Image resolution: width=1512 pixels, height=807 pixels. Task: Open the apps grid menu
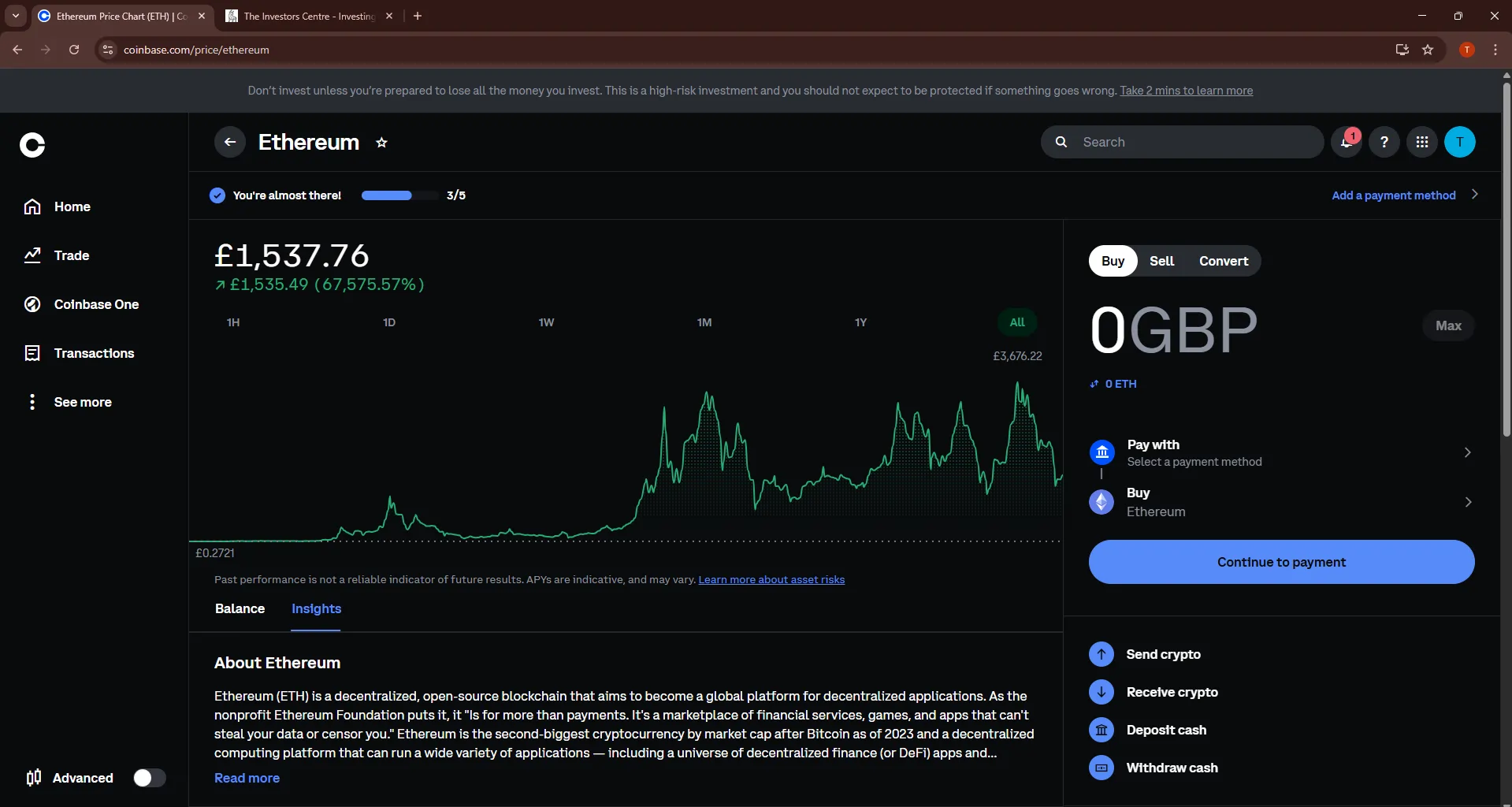(x=1422, y=142)
